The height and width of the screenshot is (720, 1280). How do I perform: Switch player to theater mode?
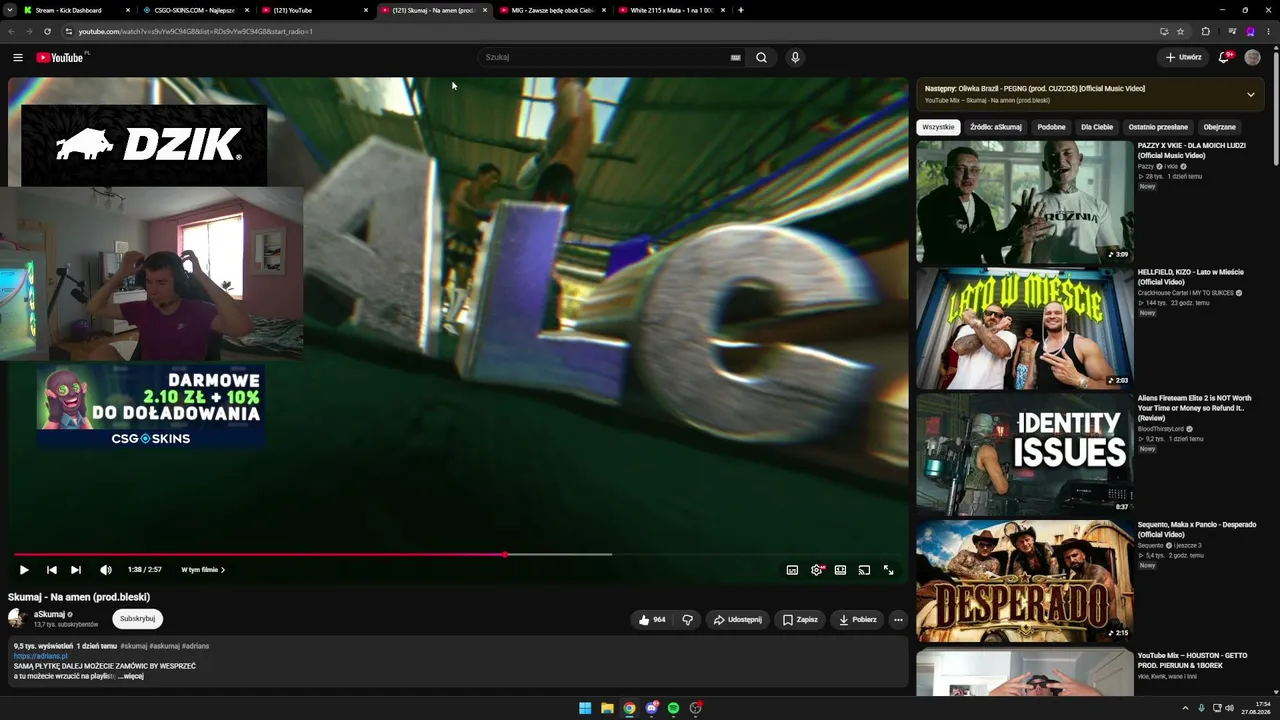point(840,570)
